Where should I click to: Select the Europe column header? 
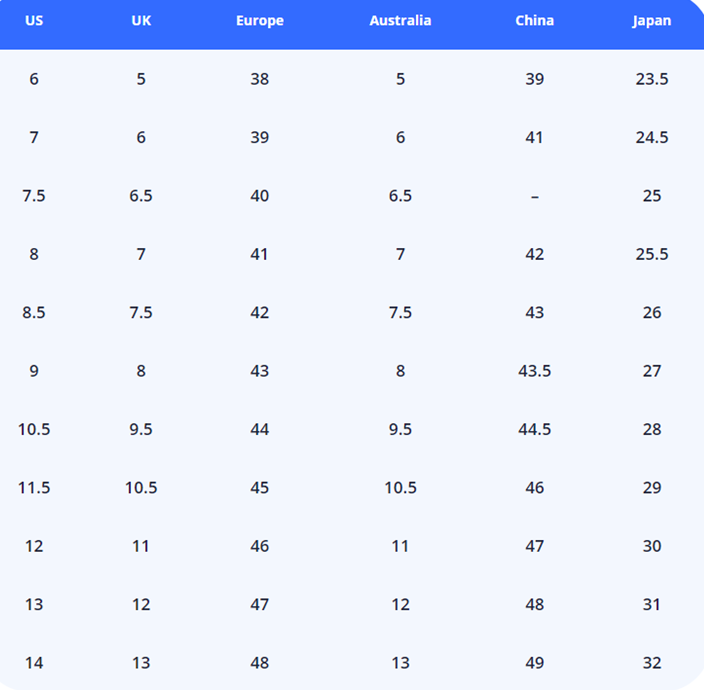[x=260, y=21]
